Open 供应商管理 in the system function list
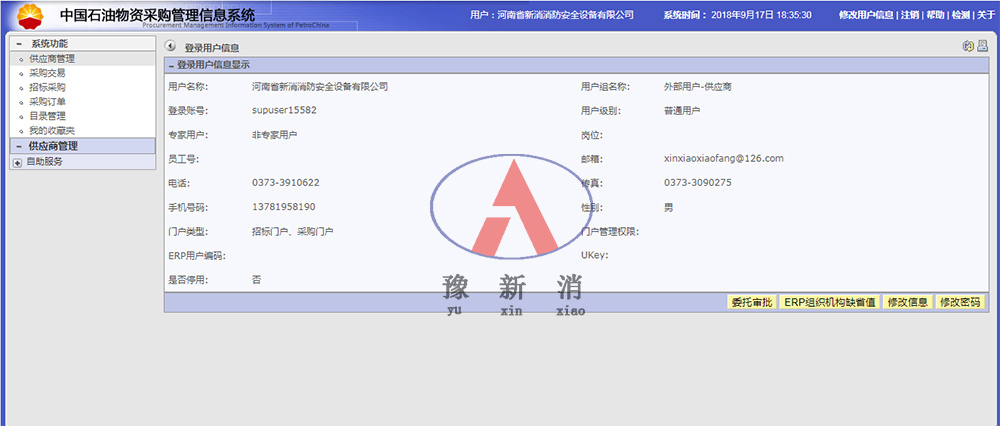The width and height of the screenshot is (1000, 426). [x=52, y=59]
